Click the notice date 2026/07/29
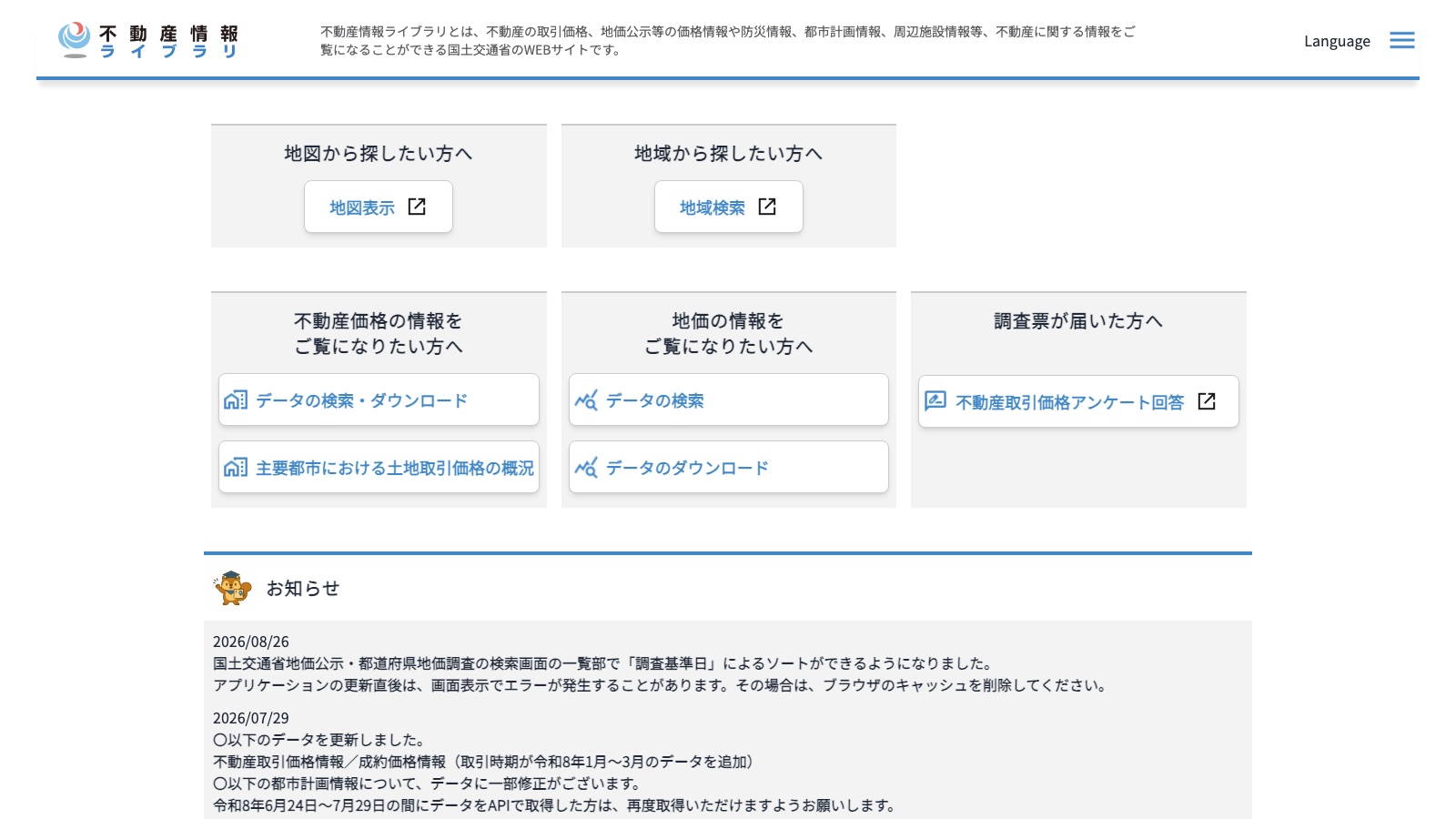Viewport: 1456px width, 819px height. tap(251, 718)
